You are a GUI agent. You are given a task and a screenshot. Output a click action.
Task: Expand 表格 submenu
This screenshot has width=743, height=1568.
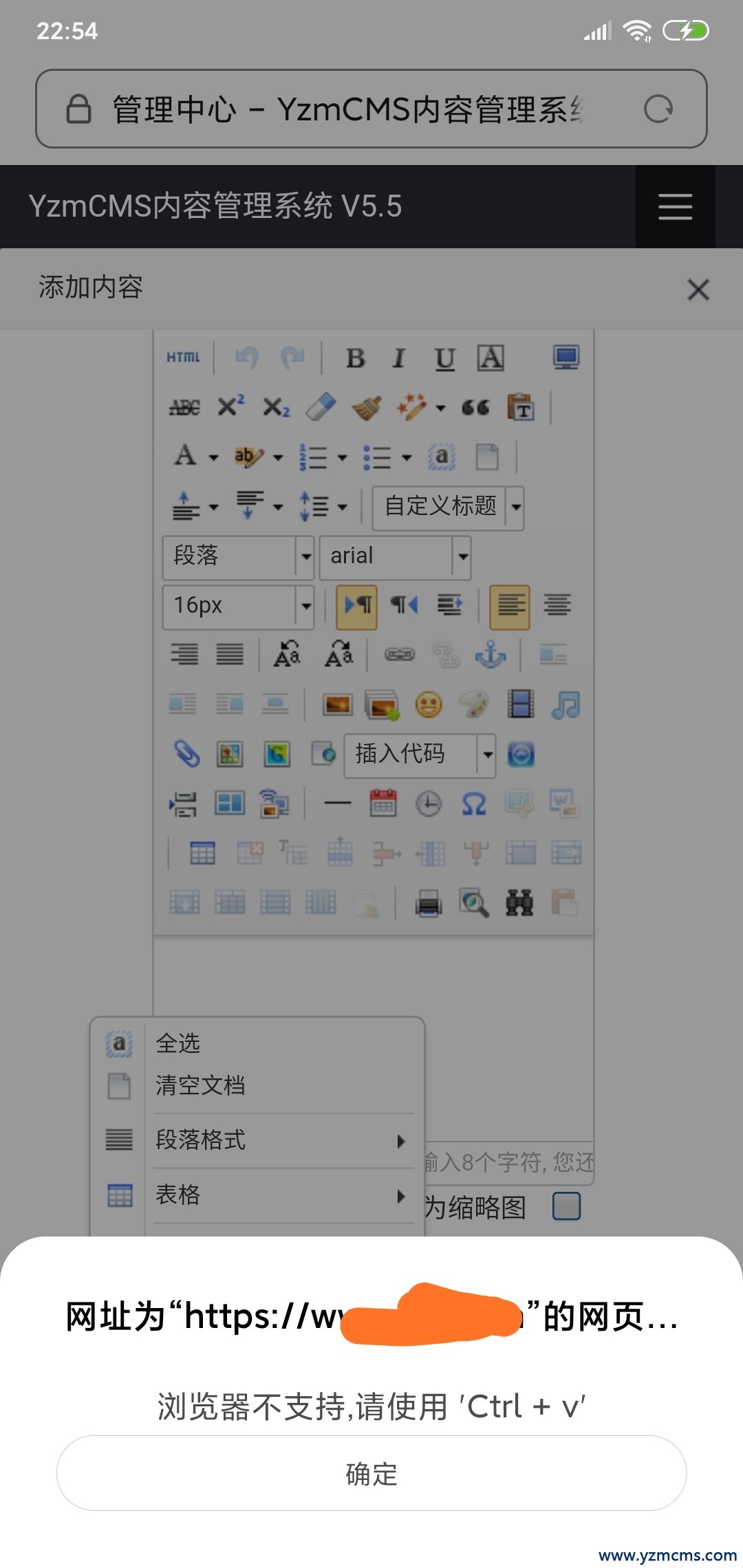click(x=259, y=1195)
